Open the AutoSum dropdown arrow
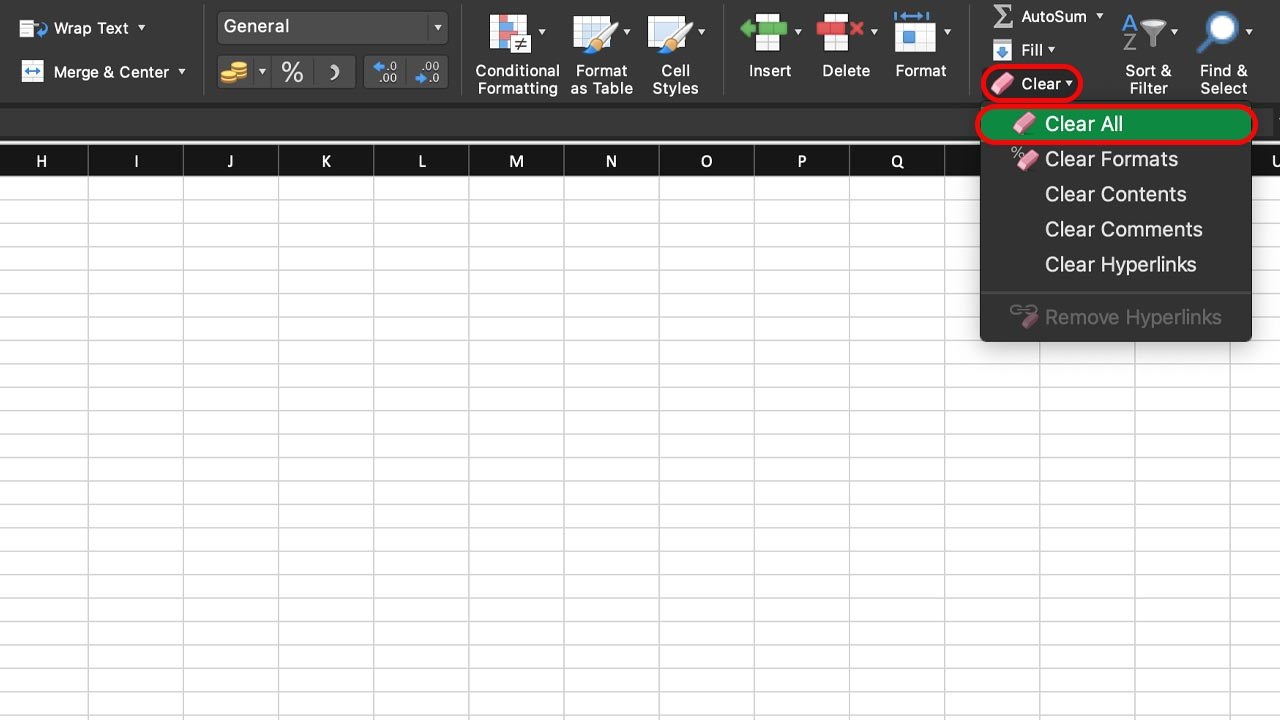Viewport: 1280px width, 720px height. [x=1099, y=16]
